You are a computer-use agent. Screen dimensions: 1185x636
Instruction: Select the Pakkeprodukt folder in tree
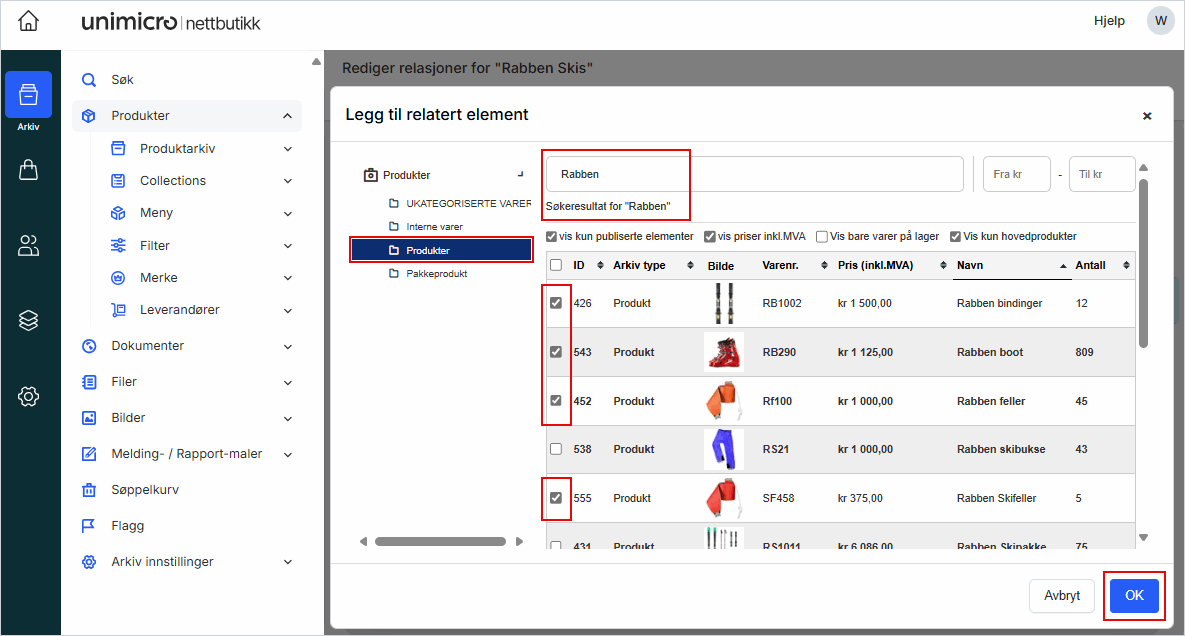(436, 273)
